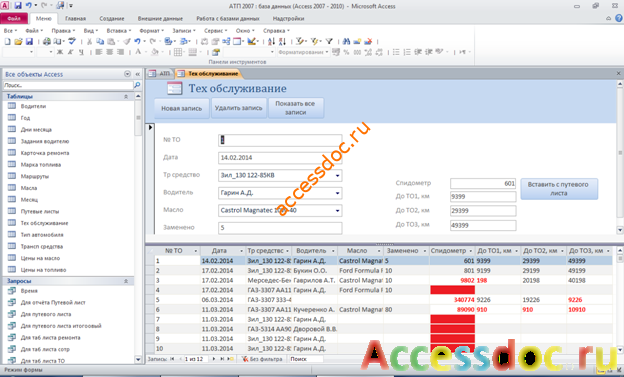Screen dimensions: 624x377
Task: Click the Дата field with 14.02.2014
Action: click(x=280, y=158)
